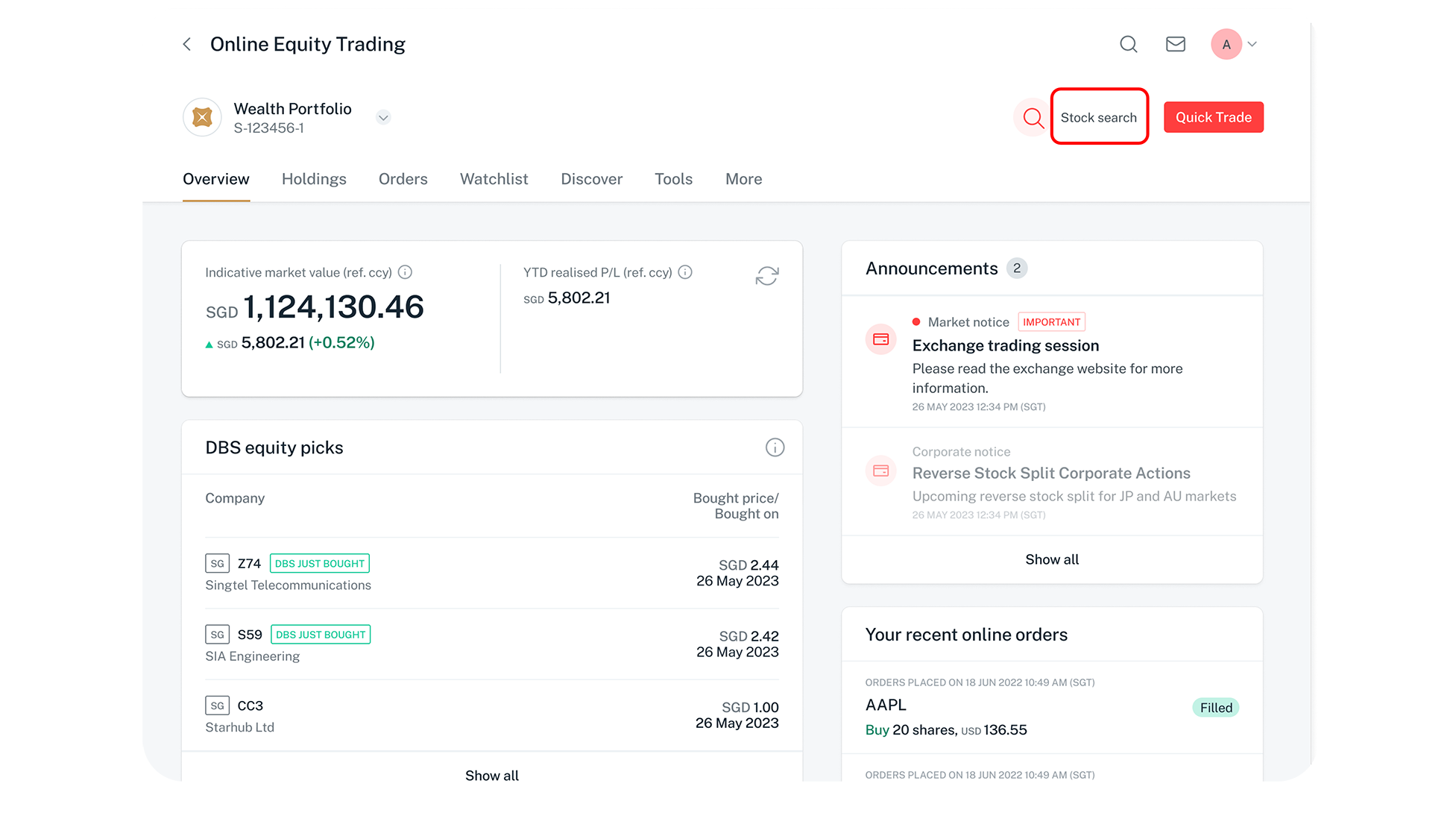Open Reverse Stock Split Corporate Actions notice
This screenshot has height=839, width=1456.
(1052, 482)
